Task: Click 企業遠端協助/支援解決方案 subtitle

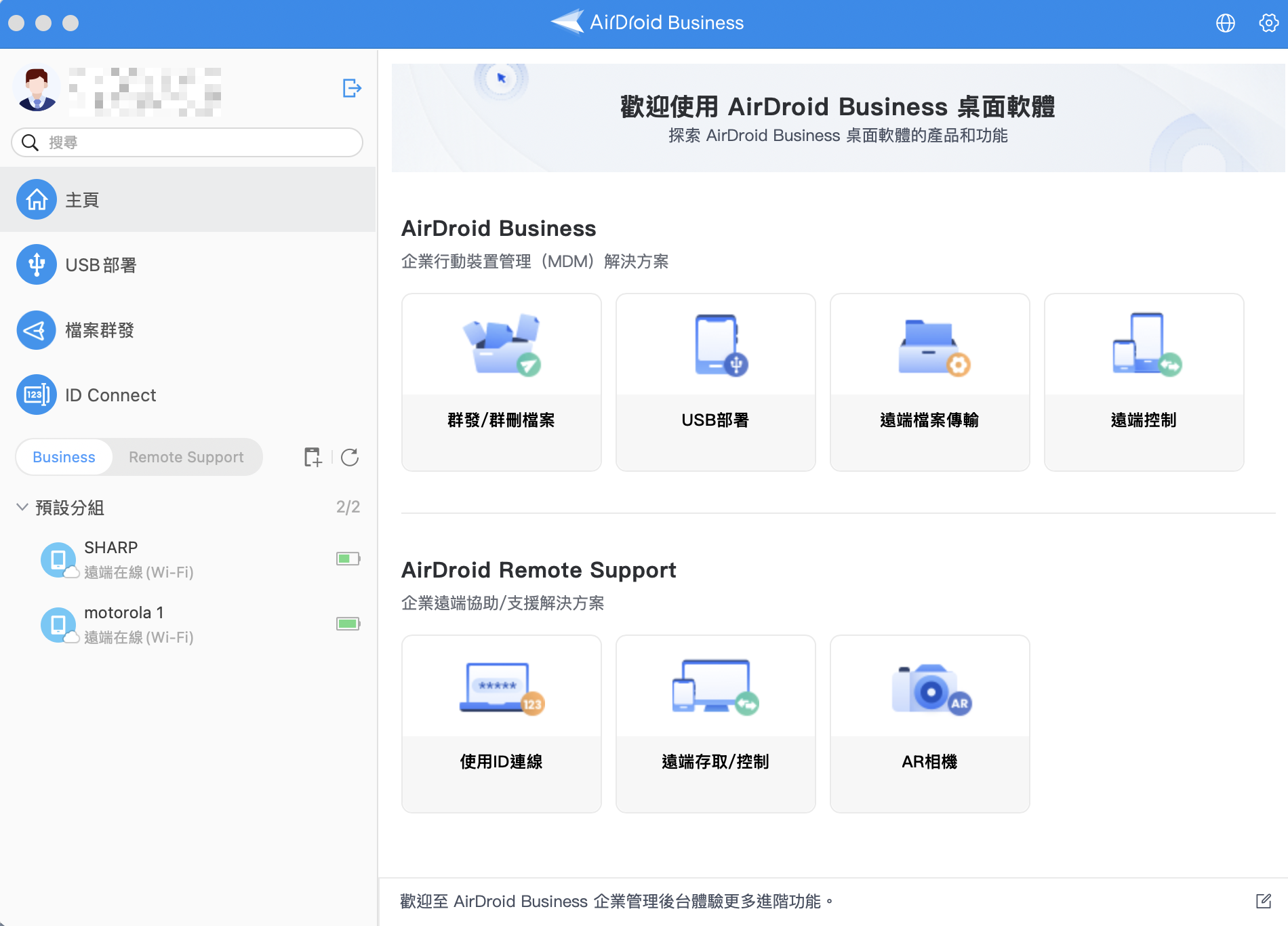Action: pos(502,603)
